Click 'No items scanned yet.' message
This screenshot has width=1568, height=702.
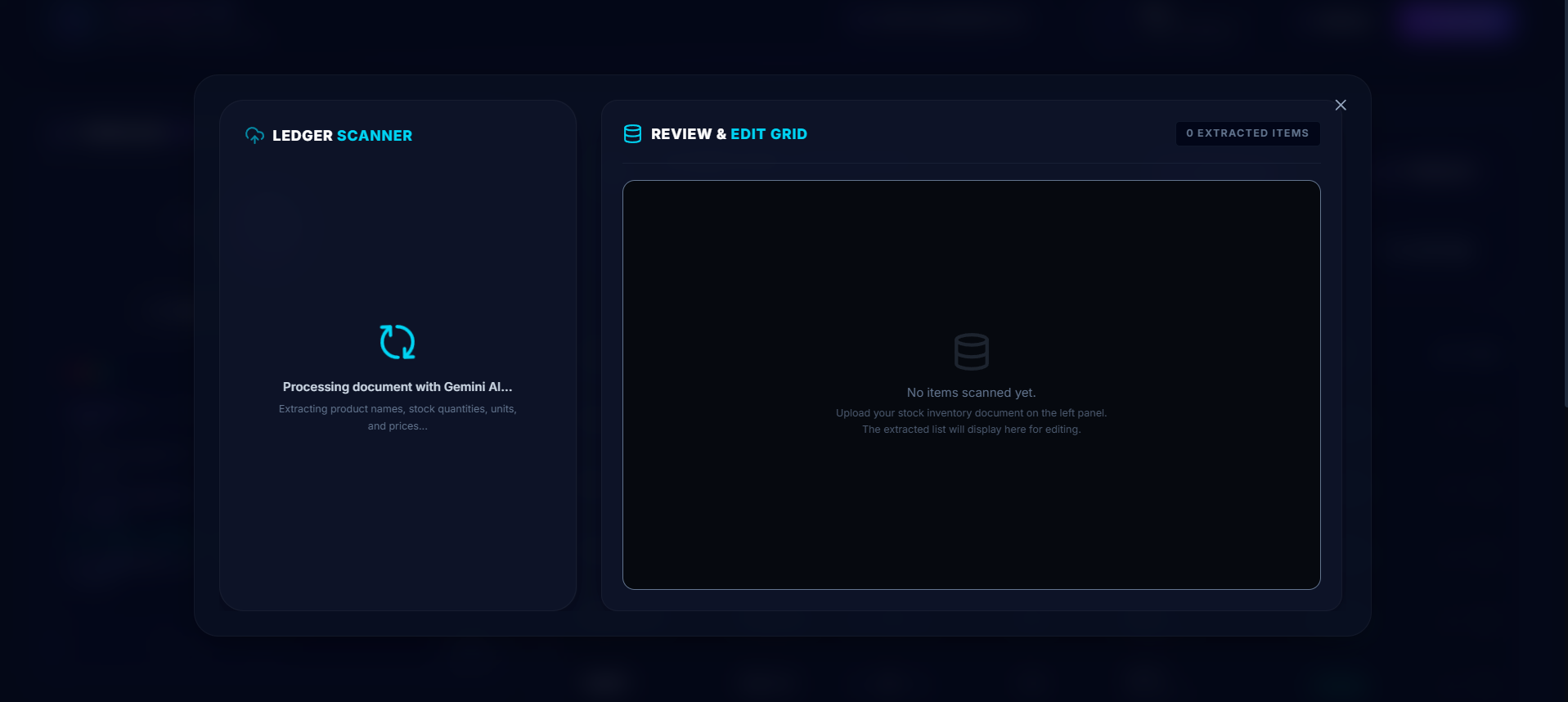coord(971,393)
